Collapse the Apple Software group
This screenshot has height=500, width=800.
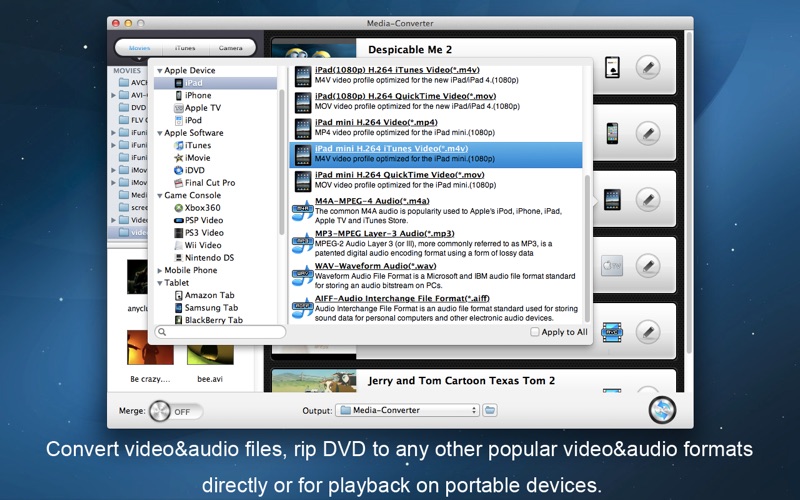pyautogui.click(x=160, y=133)
